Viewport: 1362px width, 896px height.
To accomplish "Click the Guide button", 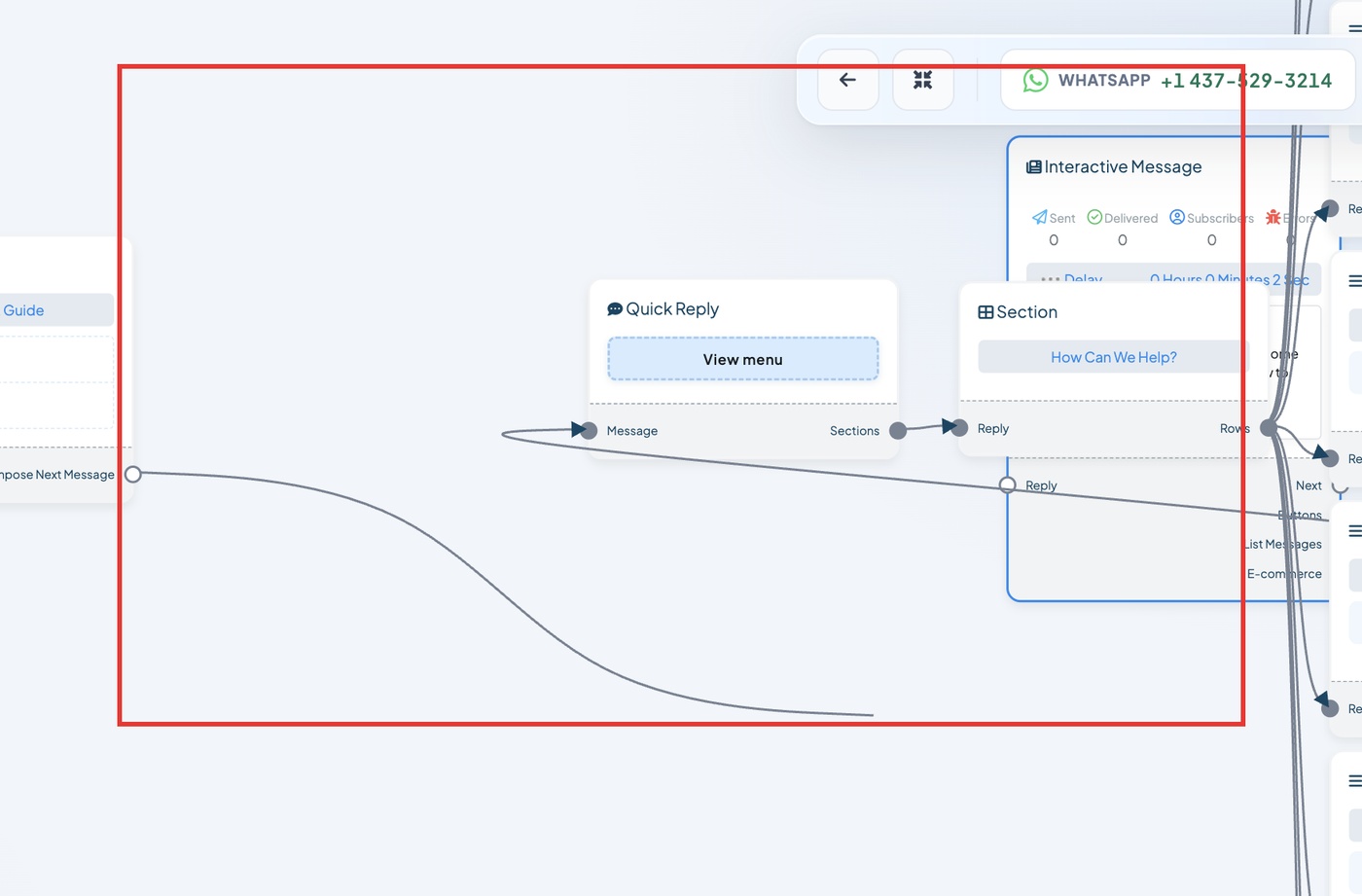I will tap(56, 310).
